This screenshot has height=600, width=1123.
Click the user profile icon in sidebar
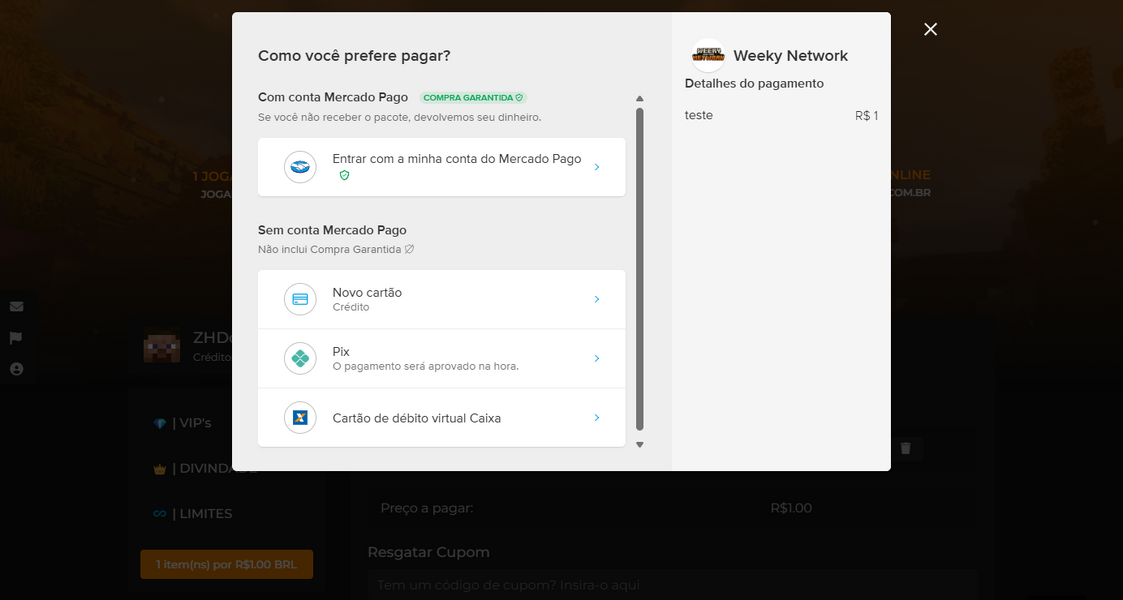click(16, 369)
